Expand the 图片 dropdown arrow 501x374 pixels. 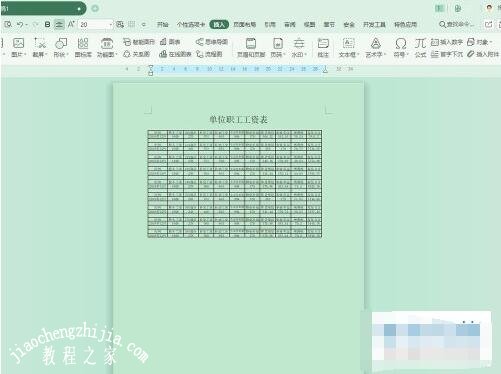click(x=26, y=54)
